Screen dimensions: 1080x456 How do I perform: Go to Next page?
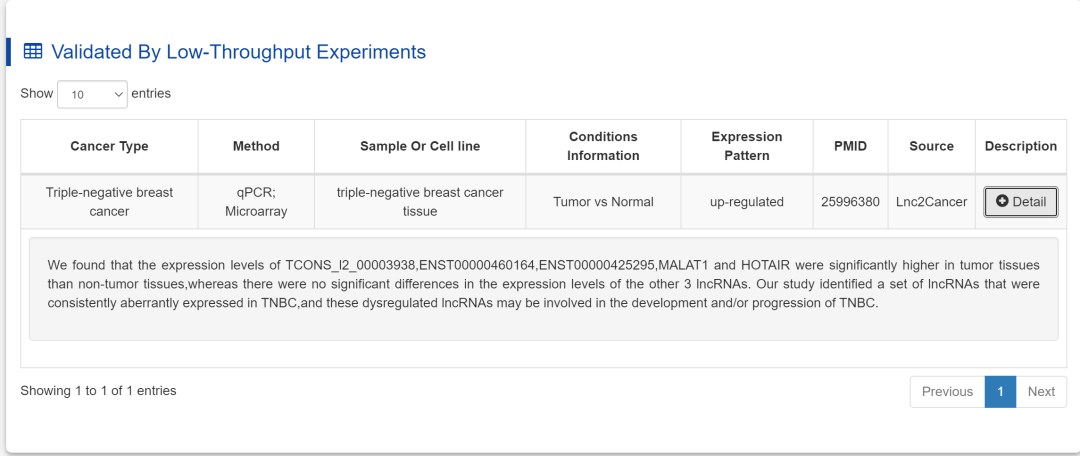pyautogui.click(x=1041, y=391)
